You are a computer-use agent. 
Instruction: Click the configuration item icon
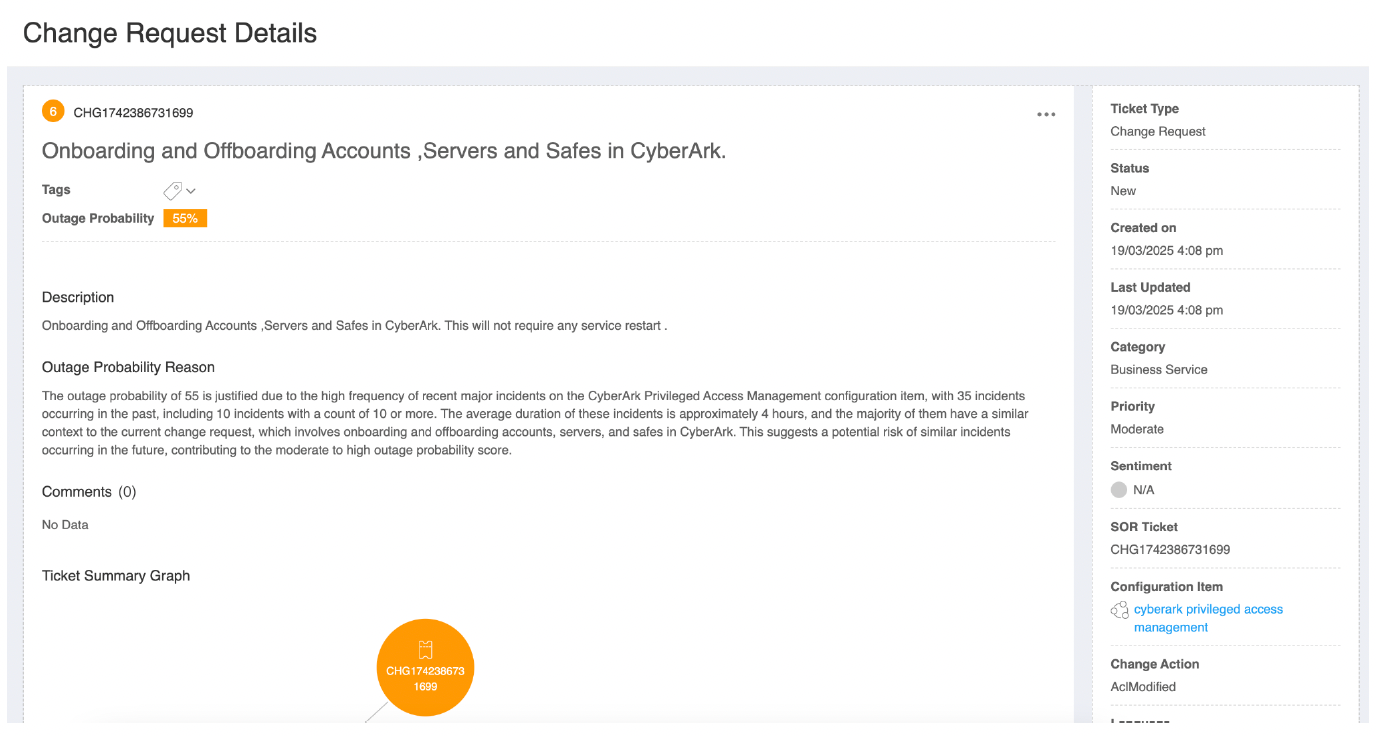[1120, 610]
